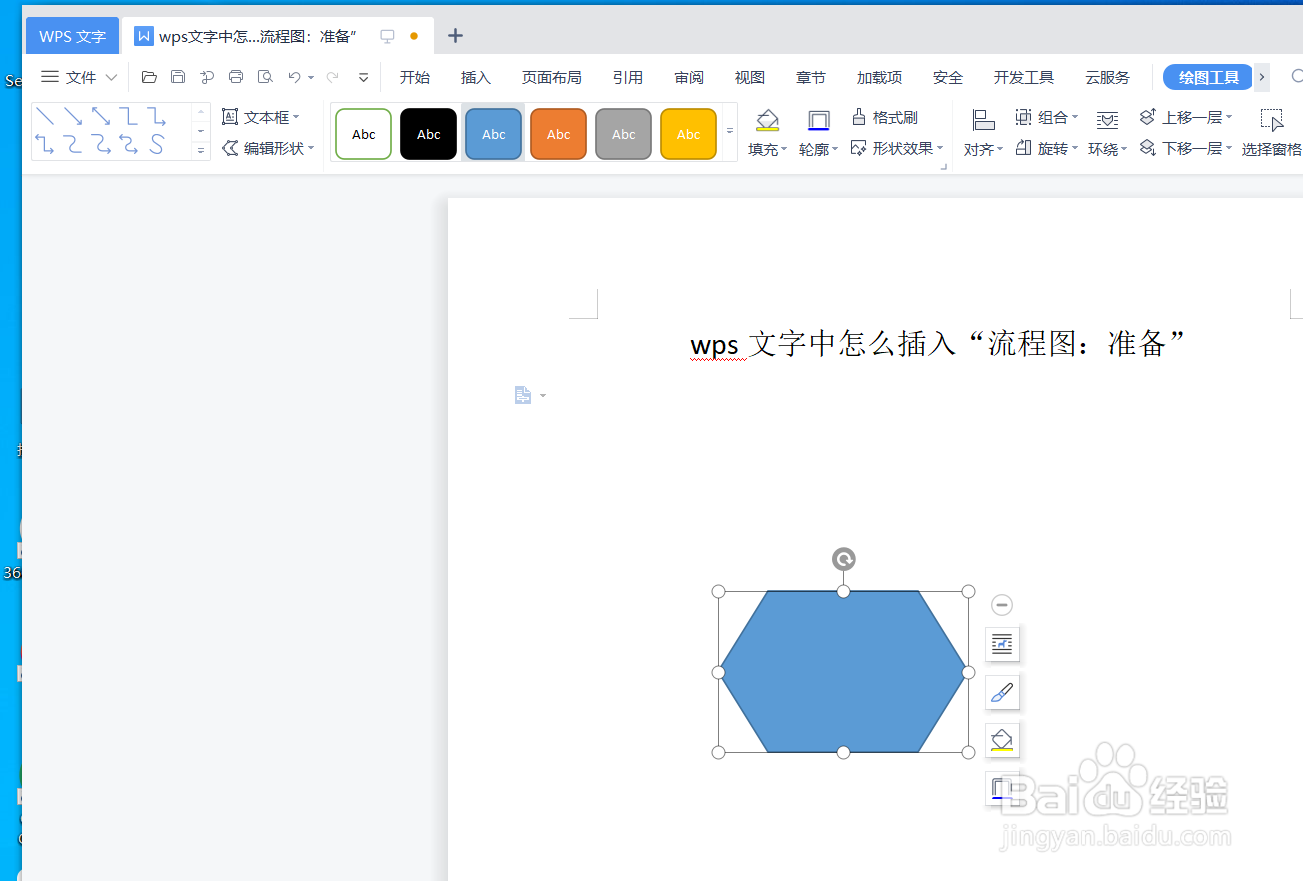Click the 填充 paint bucket icon
Screen dimensions: 1303x881
(x=768, y=121)
